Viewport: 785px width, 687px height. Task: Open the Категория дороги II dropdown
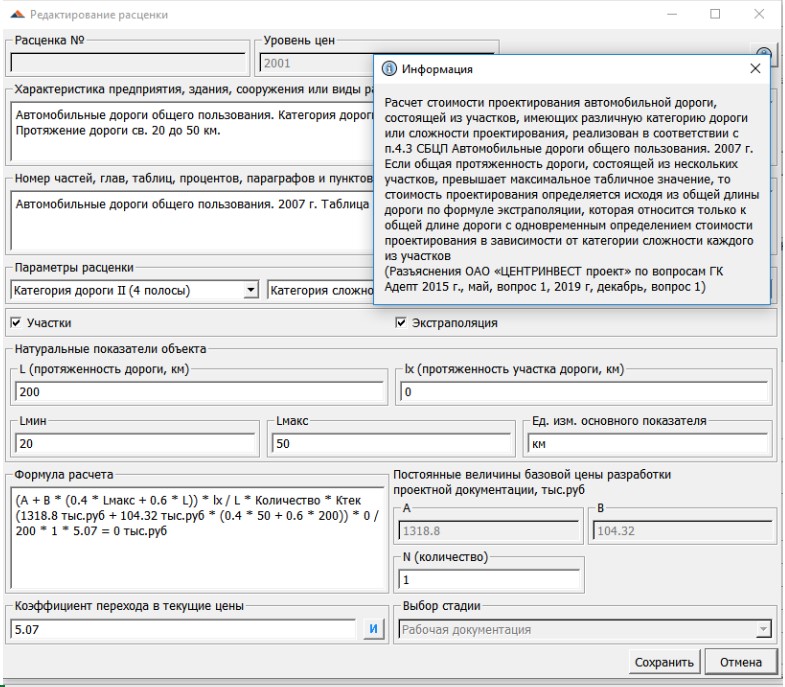[250, 290]
